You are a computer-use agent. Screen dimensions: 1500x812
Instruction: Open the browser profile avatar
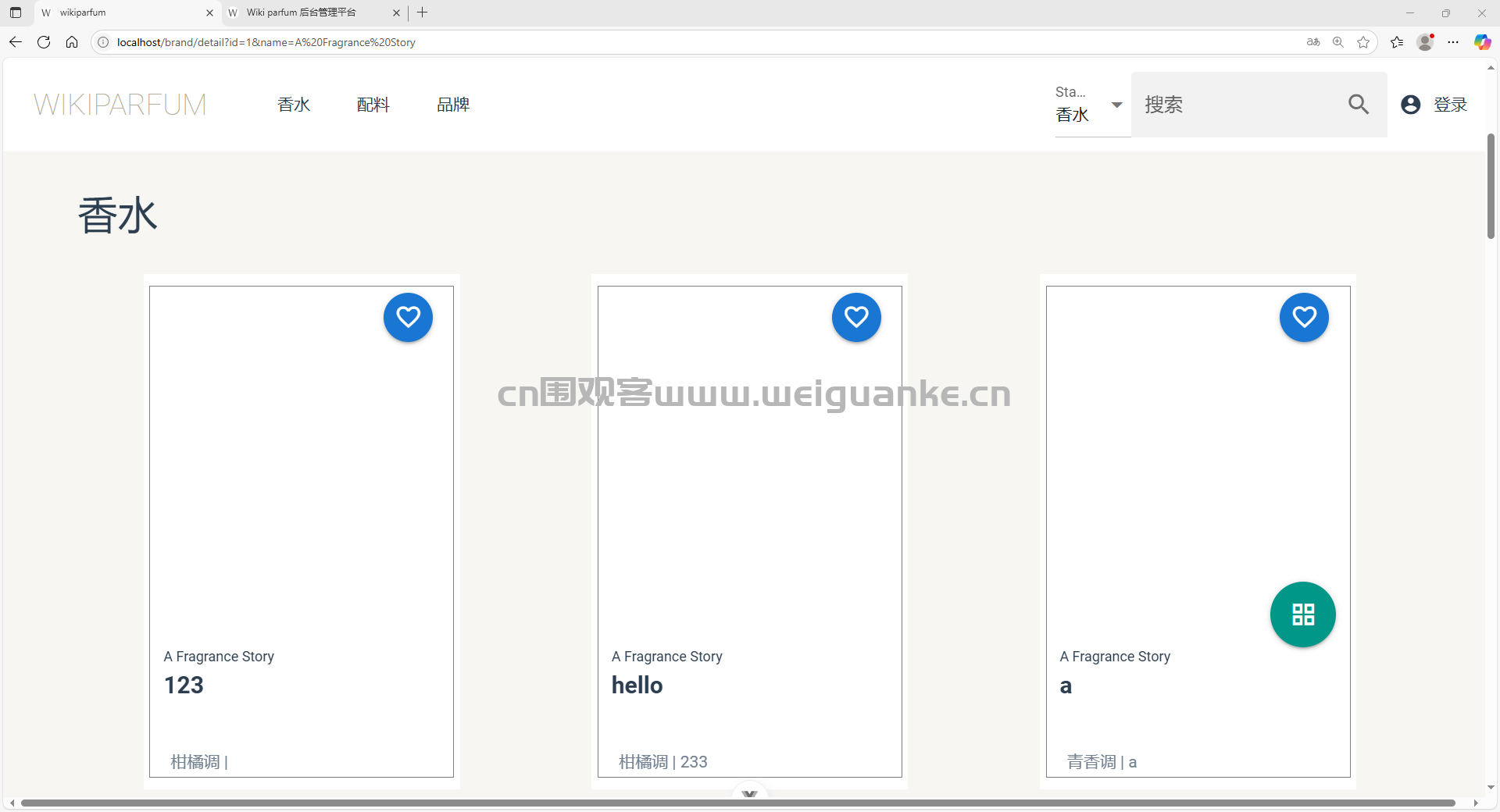pos(1425,42)
